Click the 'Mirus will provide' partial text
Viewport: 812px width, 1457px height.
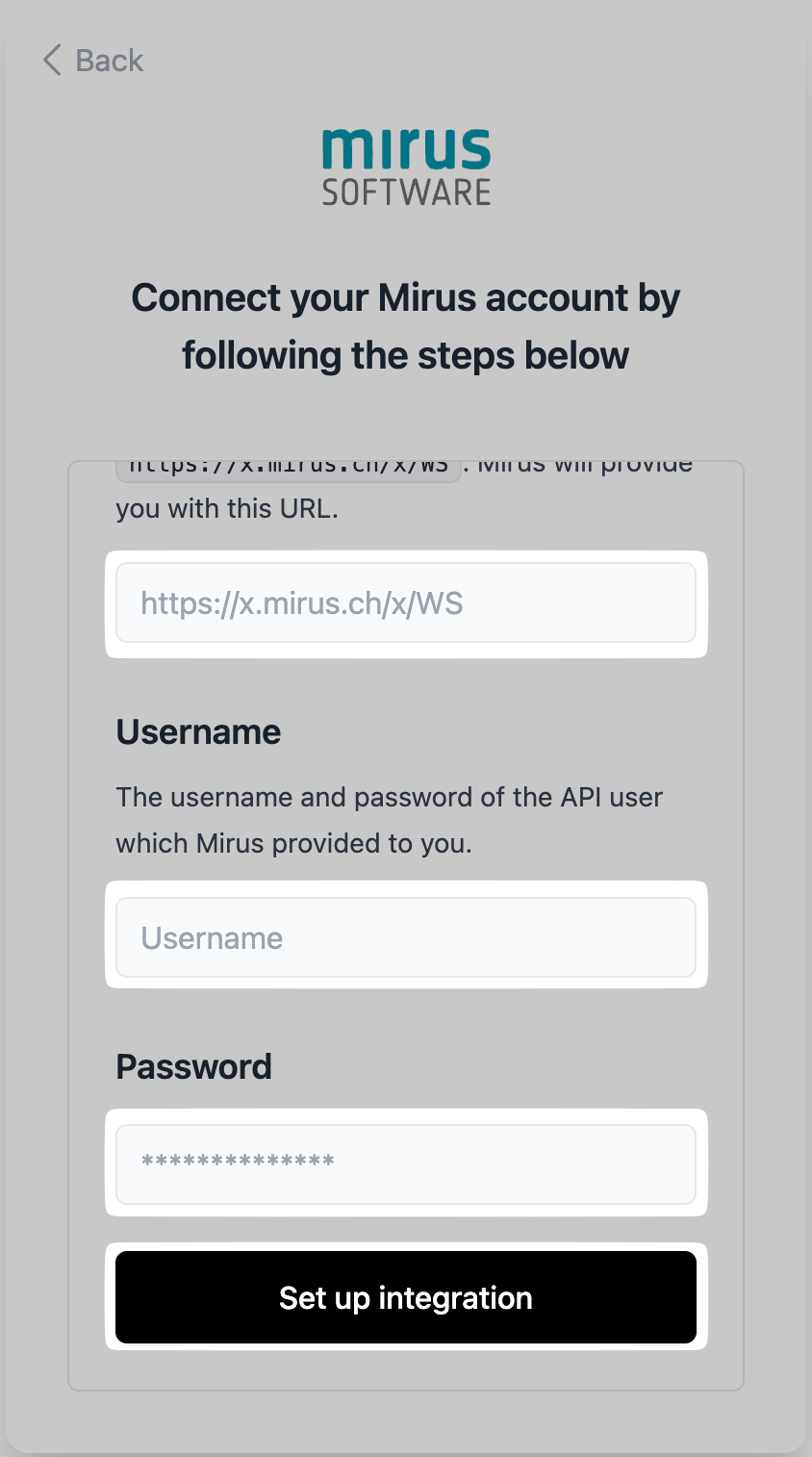(x=587, y=469)
